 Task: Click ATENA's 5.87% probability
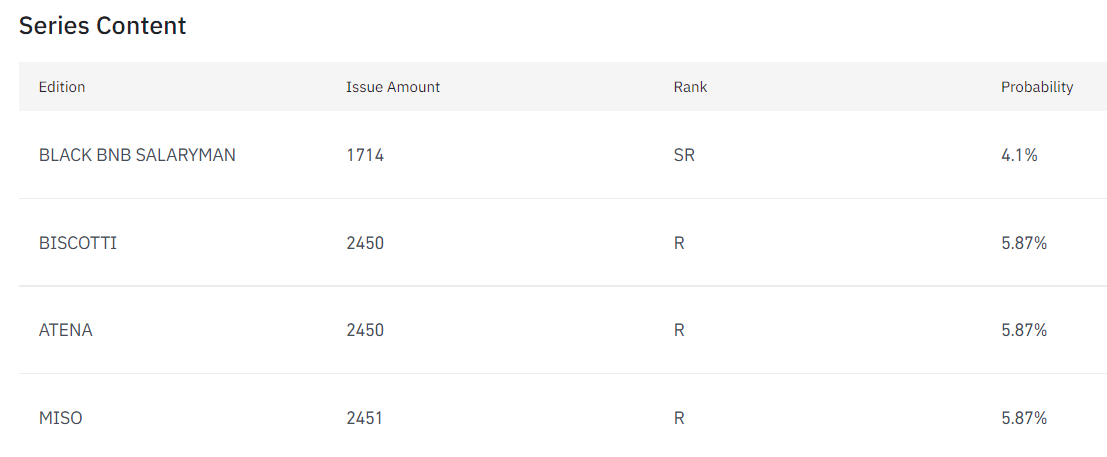(1024, 330)
